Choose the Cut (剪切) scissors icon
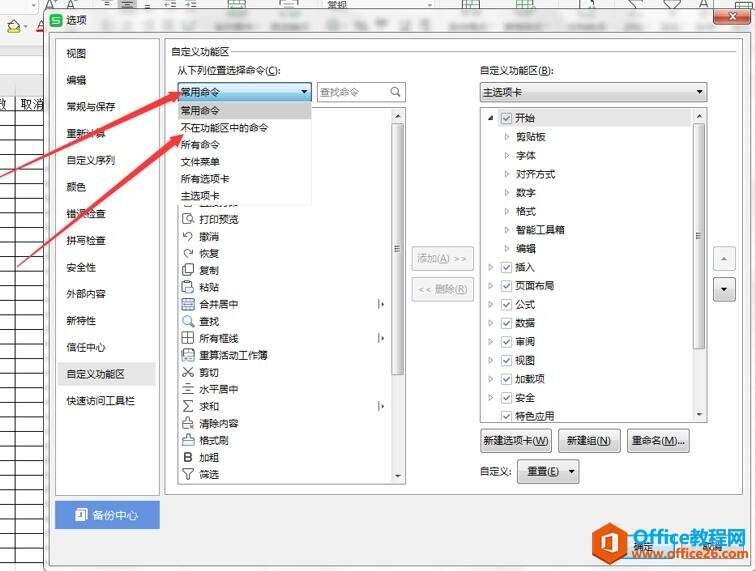 (188, 372)
